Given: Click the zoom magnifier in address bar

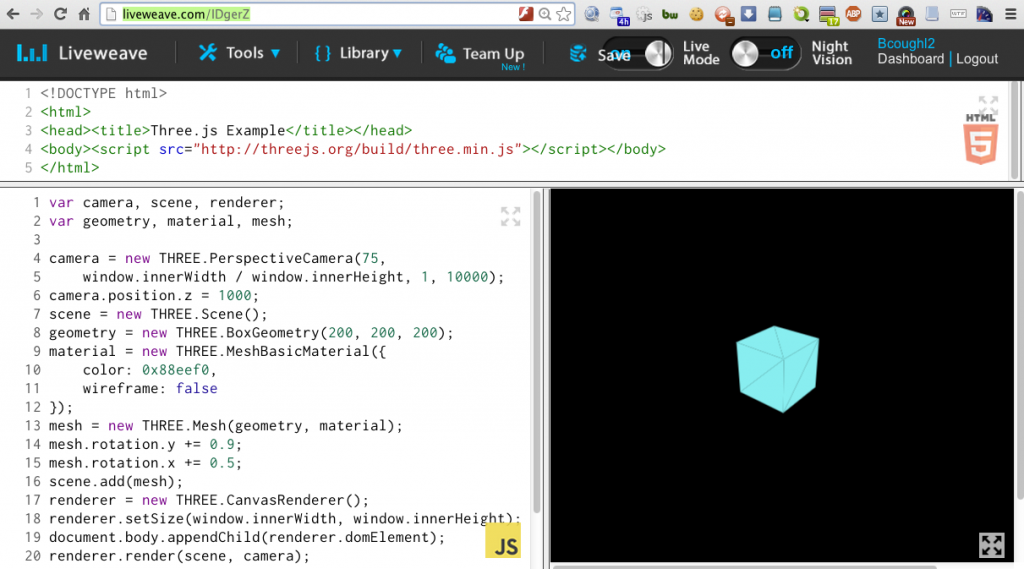Looking at the screenshot, I should [x=545, y=14].
